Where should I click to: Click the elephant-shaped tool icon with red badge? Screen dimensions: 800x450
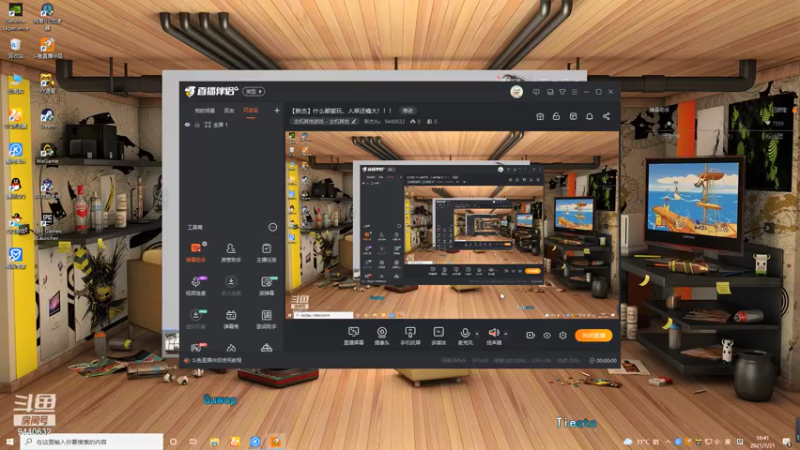click(196, 348)
